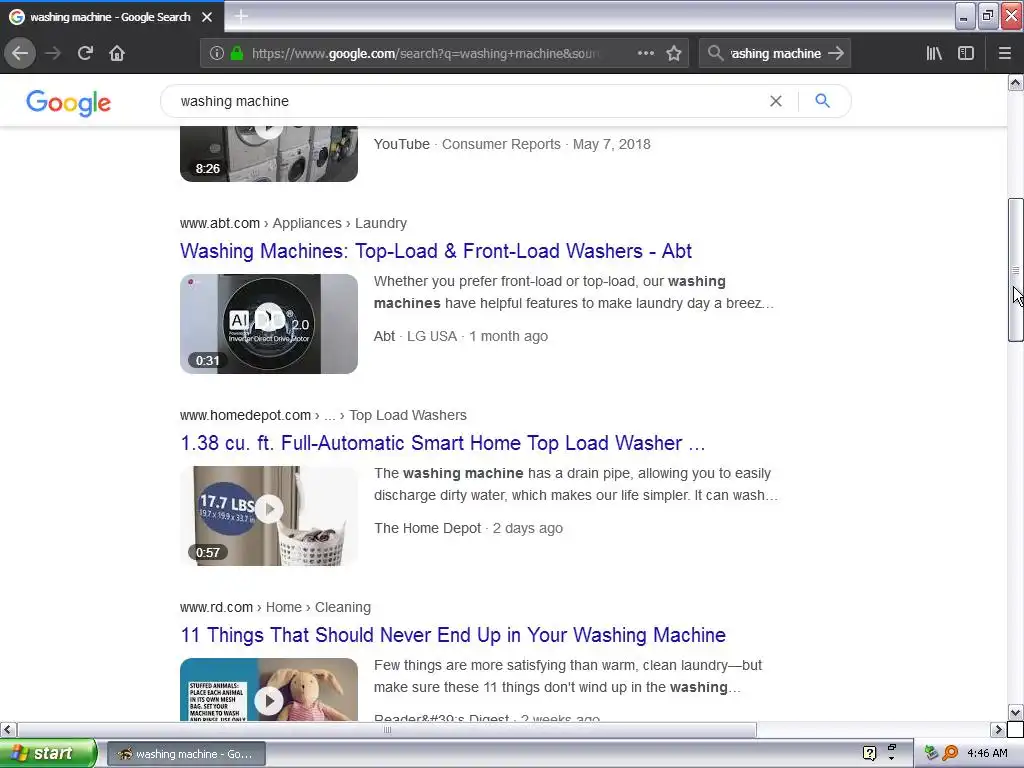Screen dimensions: 1024x768
Task: Show site information icon in address bar
Action: (217, 53)
